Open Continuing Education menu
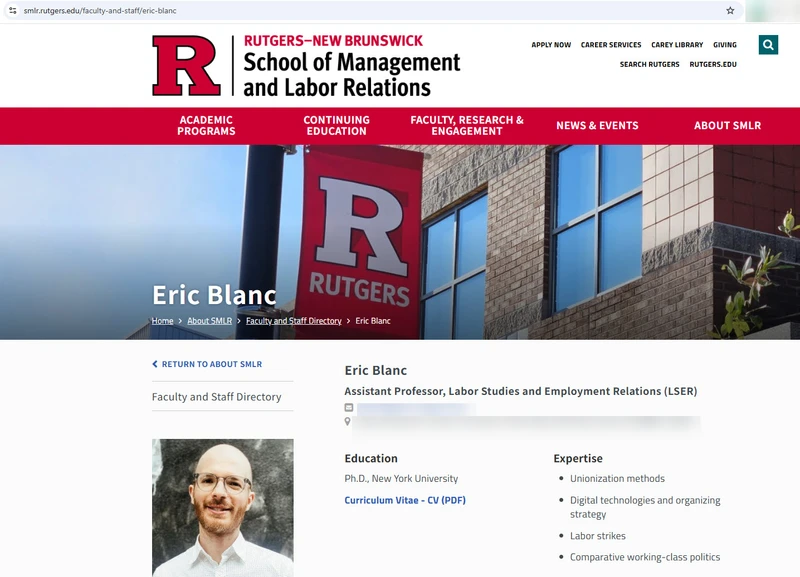 click(x=336, y=126)
